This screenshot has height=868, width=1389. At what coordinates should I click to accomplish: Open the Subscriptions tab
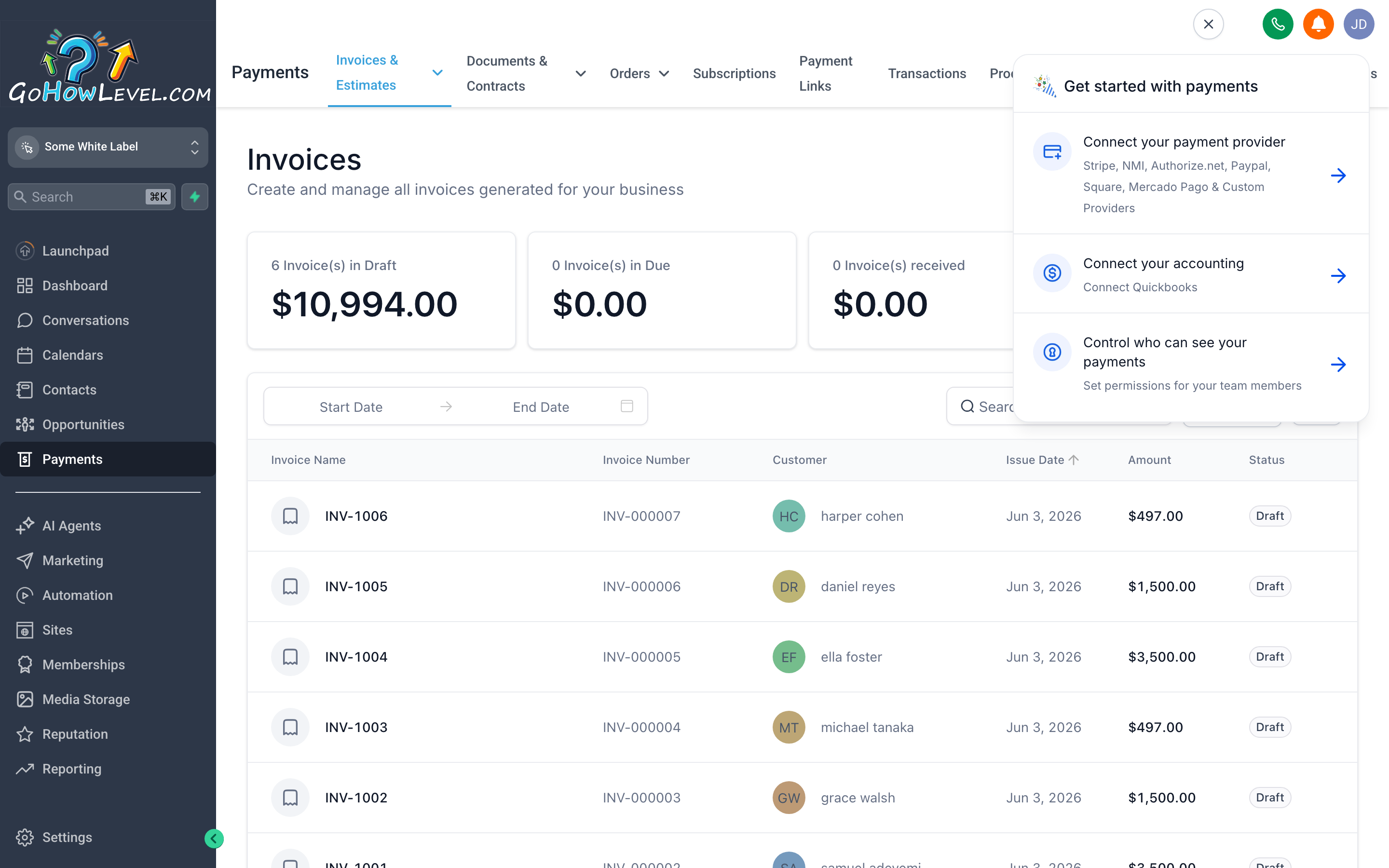734,73
